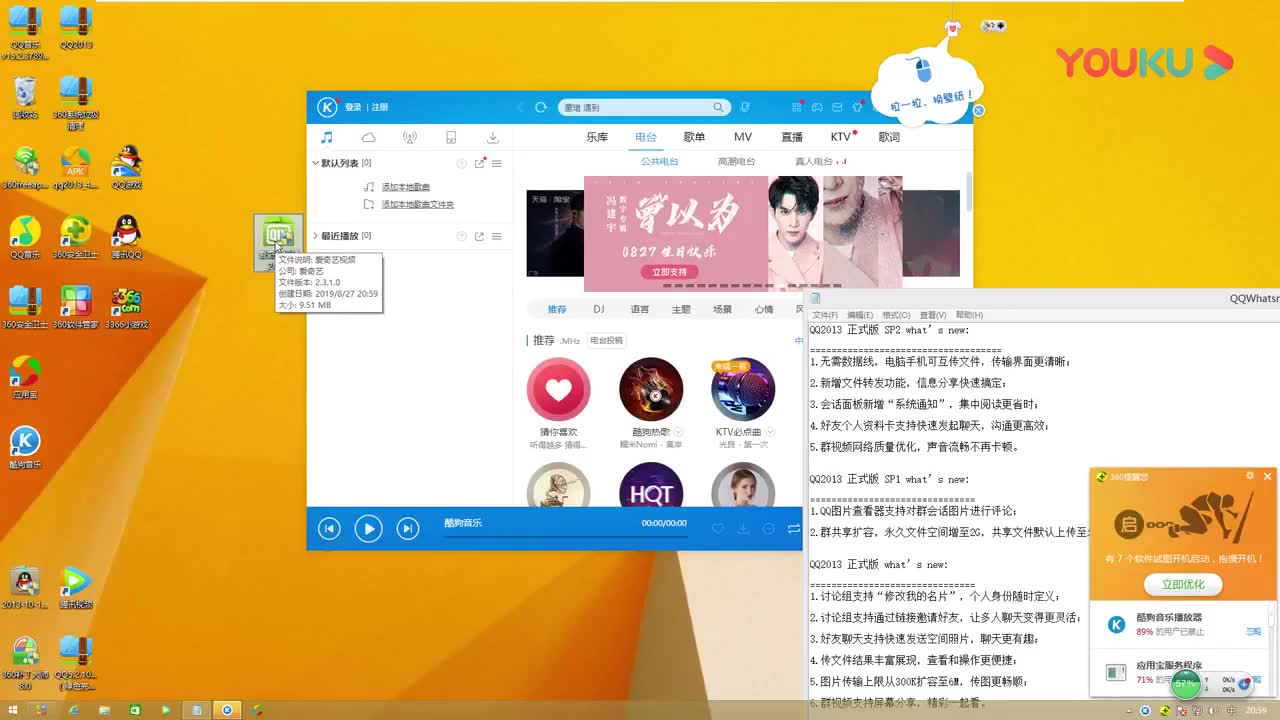Open the game controller icon in header
Screen dimensions: 1280x720
817,107
